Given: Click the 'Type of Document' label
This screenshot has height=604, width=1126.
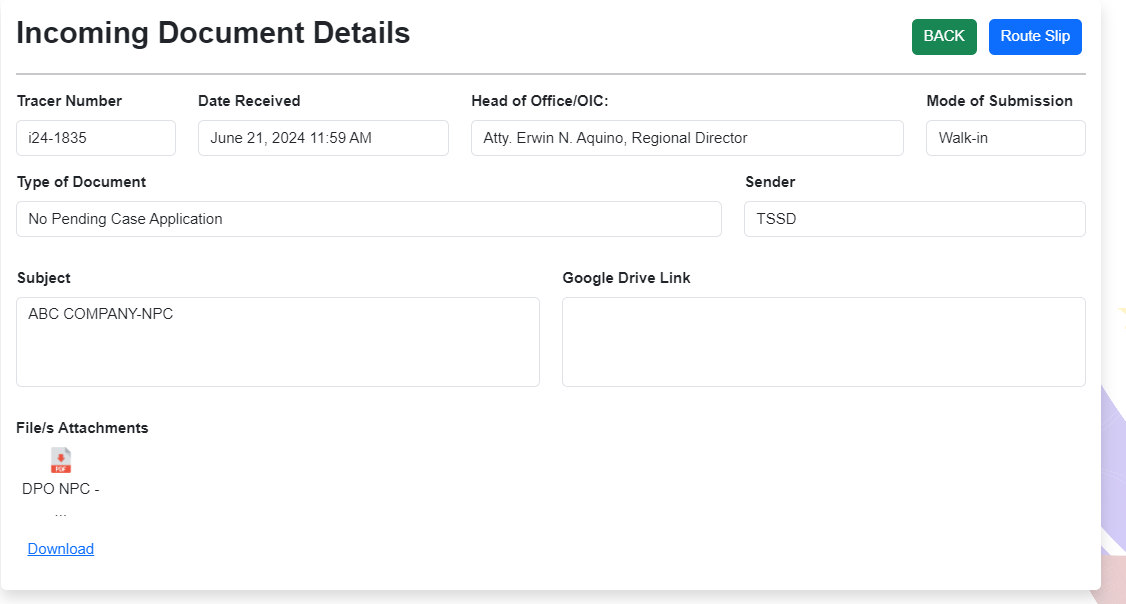Looking at the screenshot, I should [81, 182].
